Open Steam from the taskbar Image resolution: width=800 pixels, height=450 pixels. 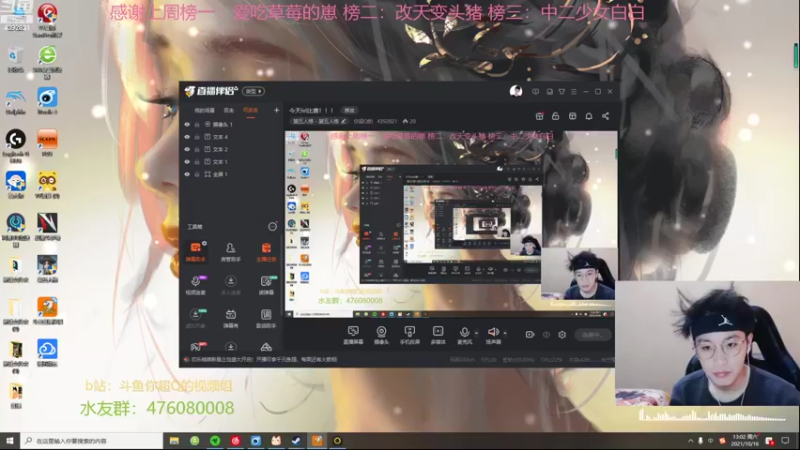click(x=296, y=441)
